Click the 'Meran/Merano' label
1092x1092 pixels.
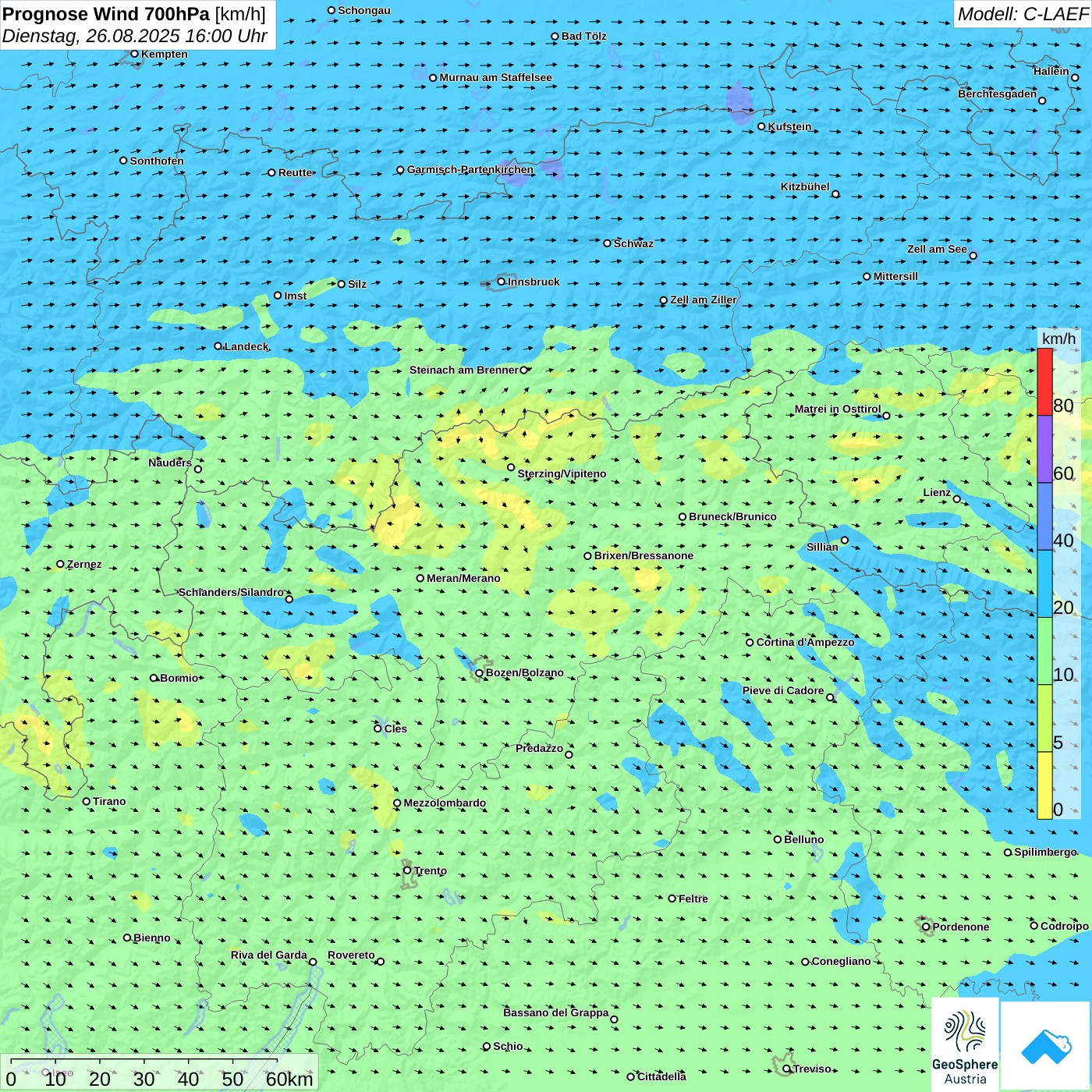[463, 578]
